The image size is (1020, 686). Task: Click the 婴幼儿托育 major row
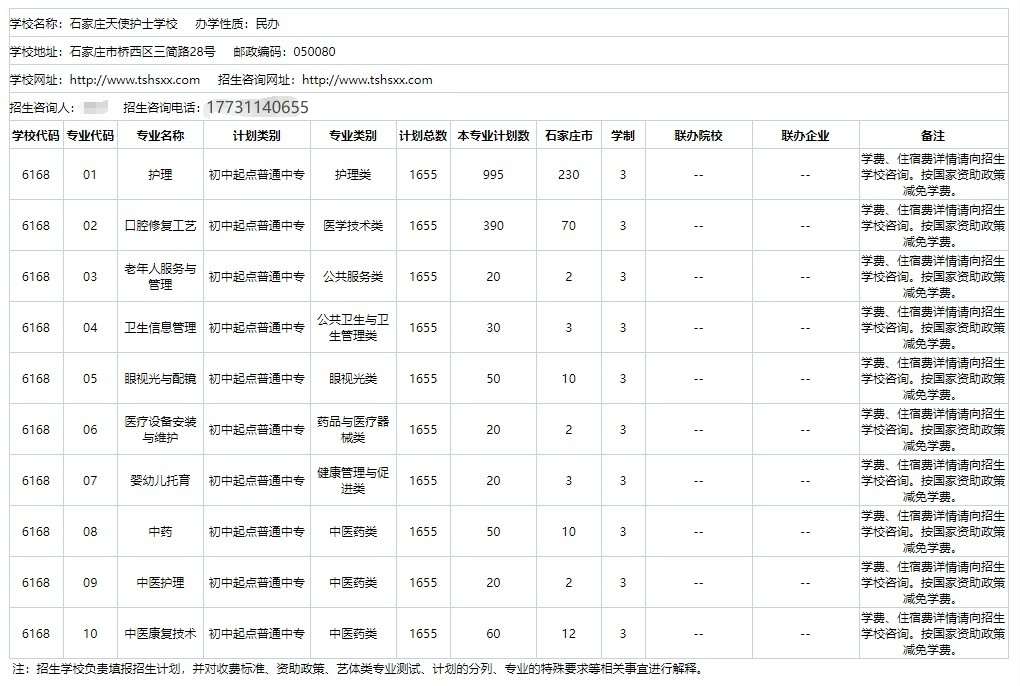click(160, 480)
